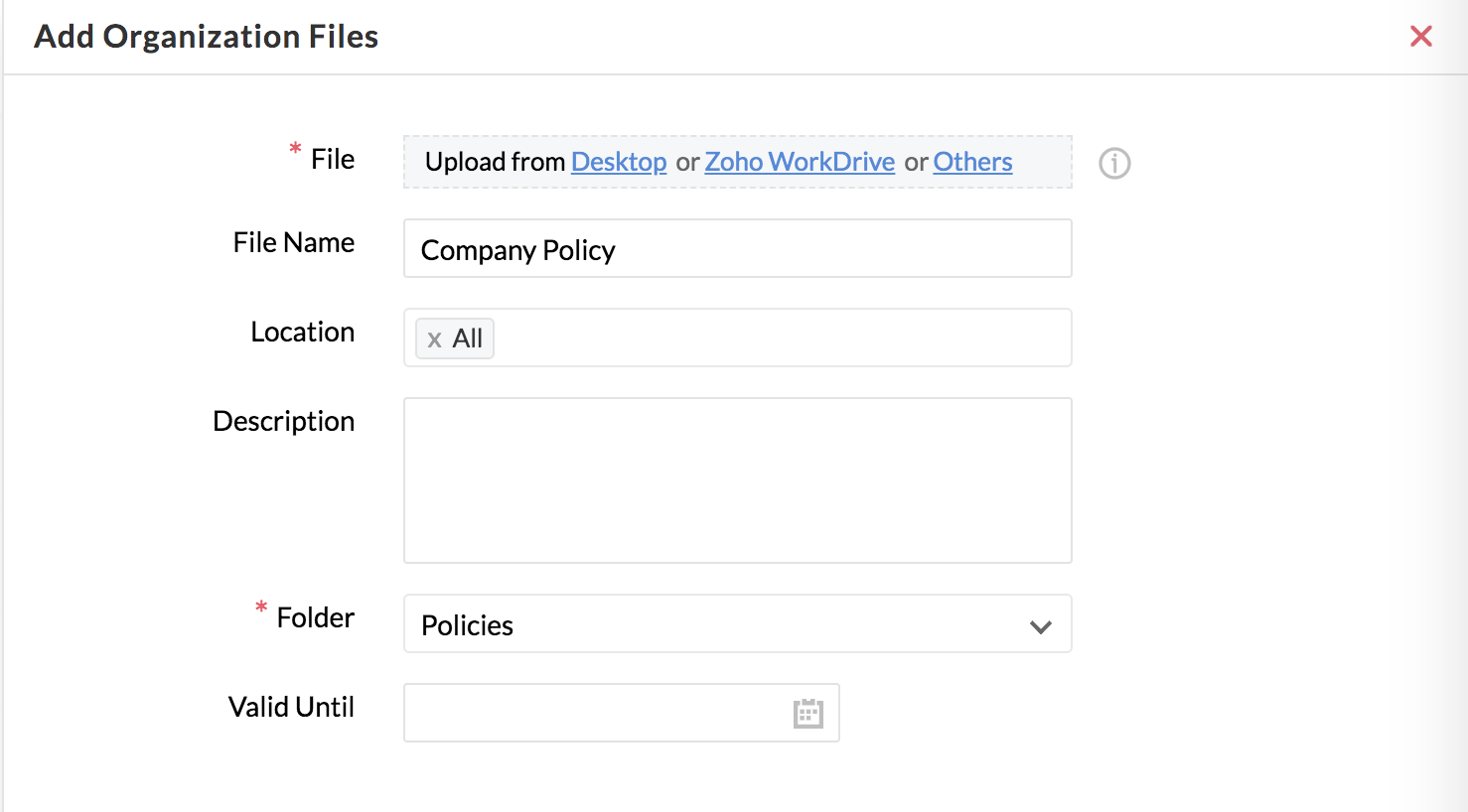
Task: Select Others upload option
Action: 972,162
